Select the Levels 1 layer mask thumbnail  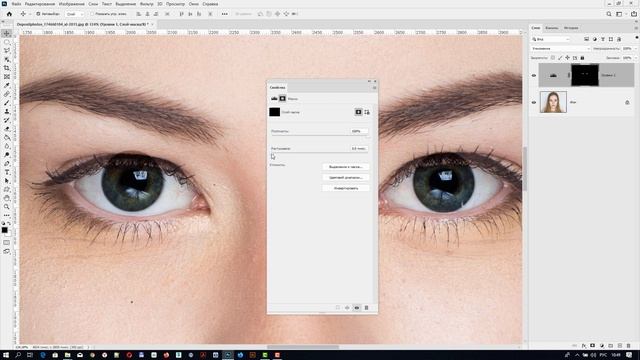pos(584,75)
